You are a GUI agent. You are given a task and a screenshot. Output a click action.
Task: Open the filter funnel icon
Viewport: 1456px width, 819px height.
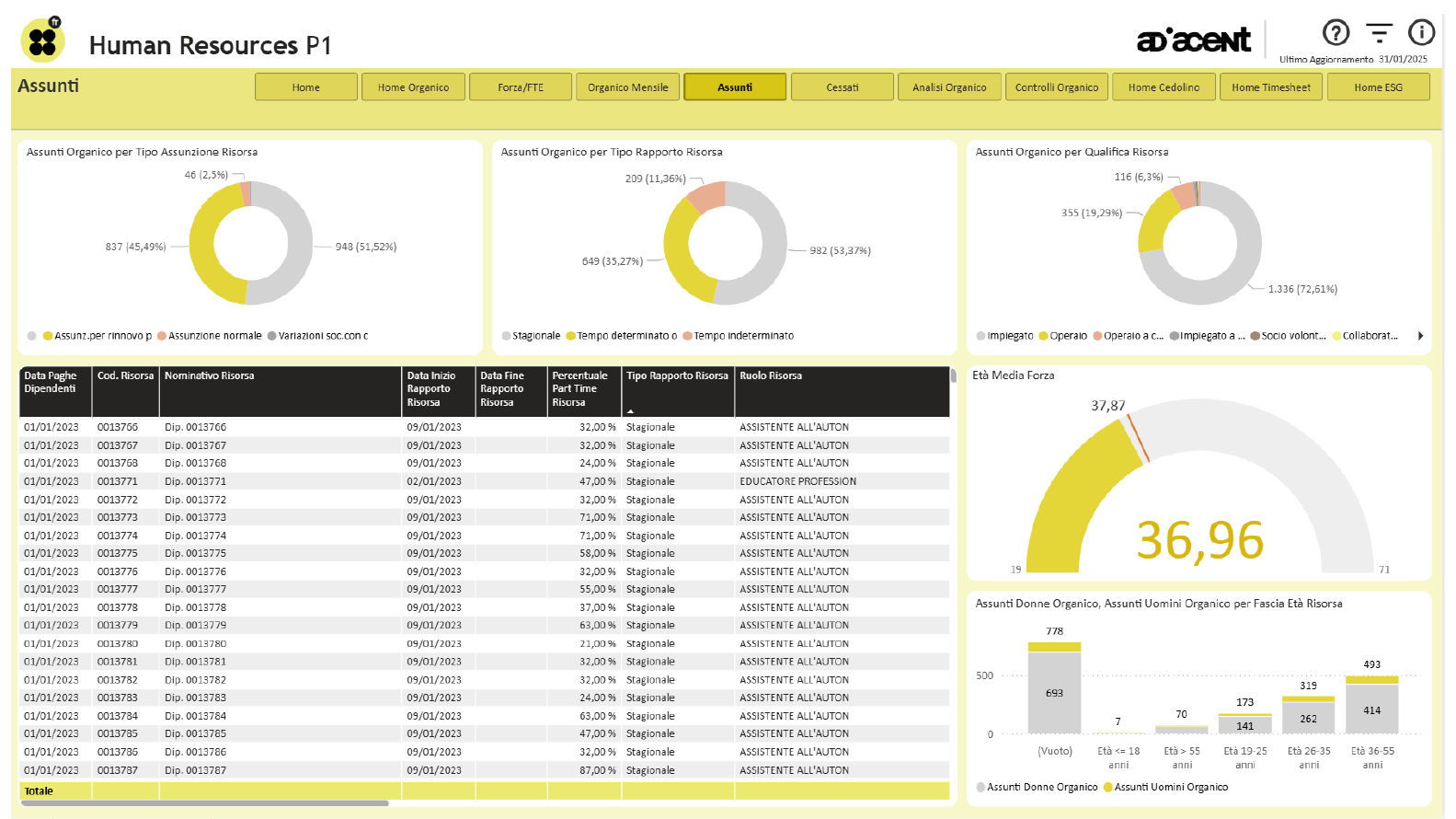(x=1379, y=33)
